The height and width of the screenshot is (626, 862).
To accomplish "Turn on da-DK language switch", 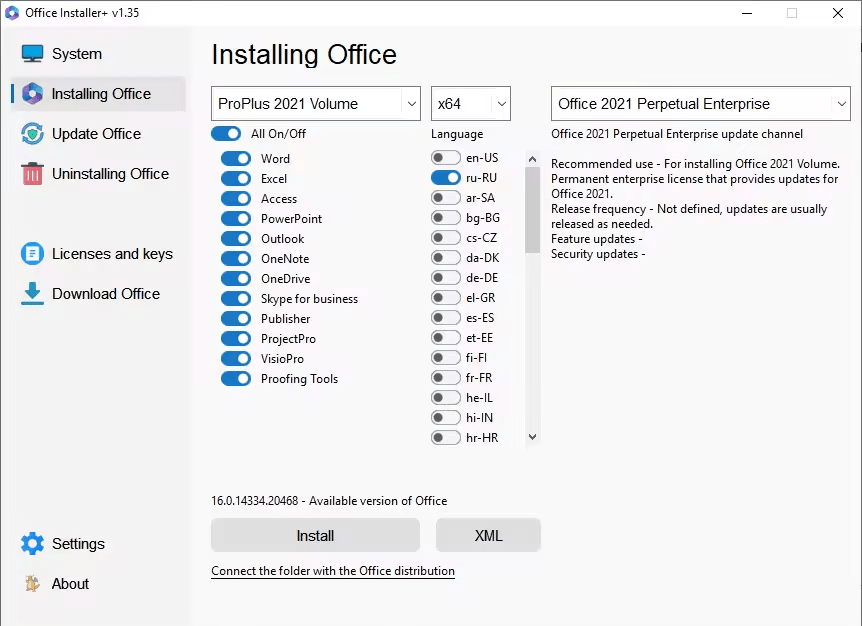I will tap(446, 257).
